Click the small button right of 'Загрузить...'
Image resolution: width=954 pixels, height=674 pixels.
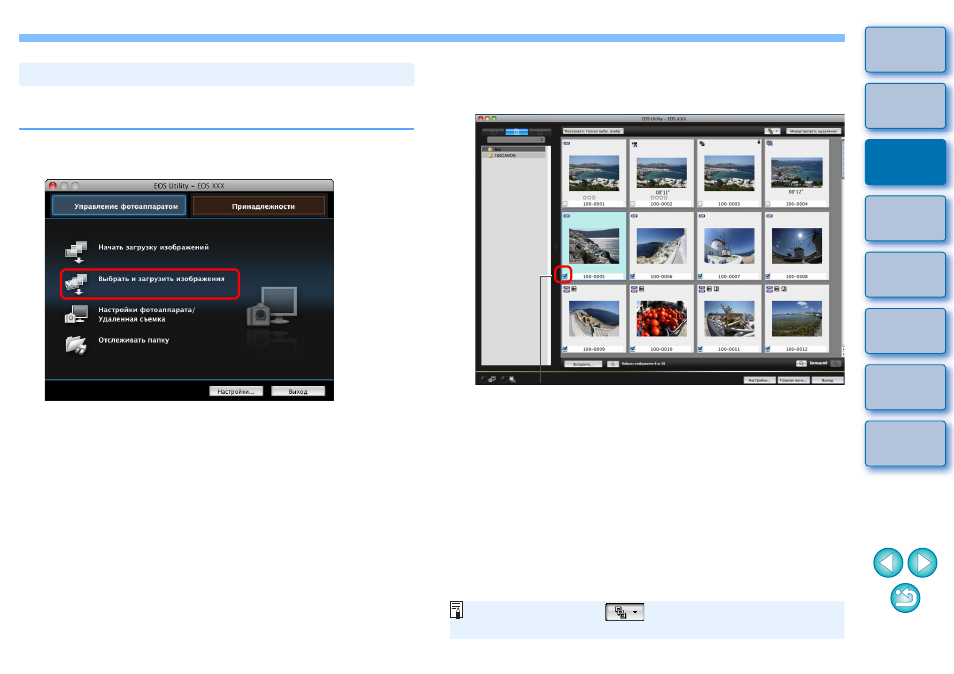click(x=613, y=364)
